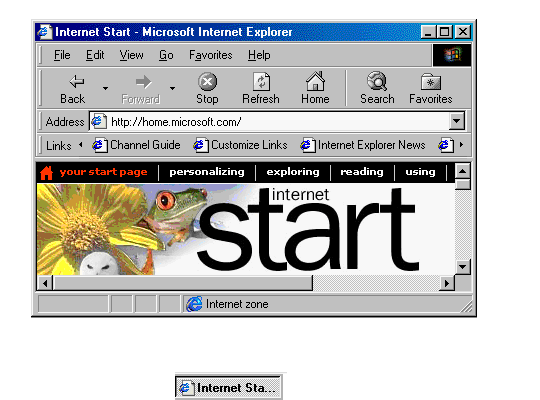540x400 pixels.
Task: Click the Refresh page icon
Action: 261,82
